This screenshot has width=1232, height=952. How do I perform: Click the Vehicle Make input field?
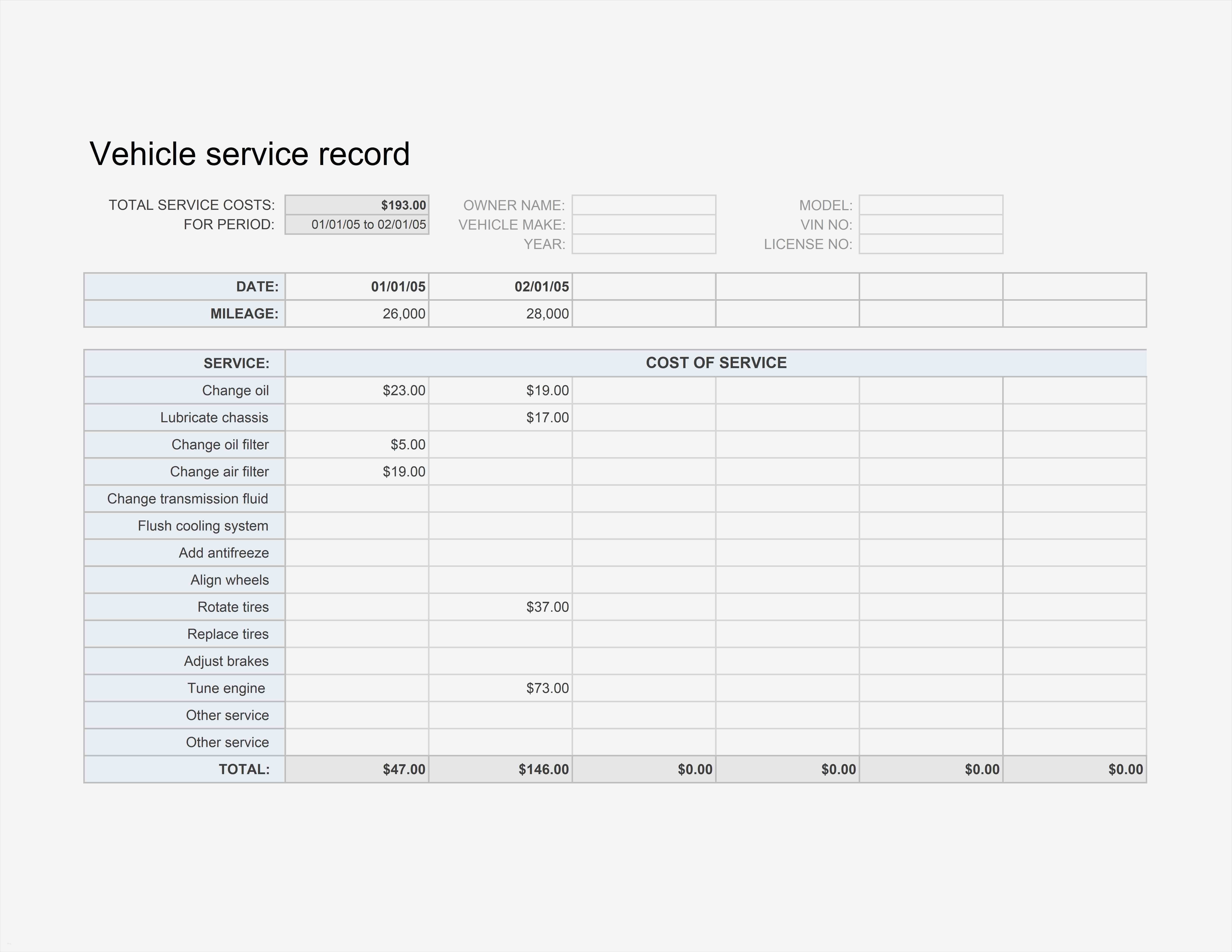click(x=644, y=224)
